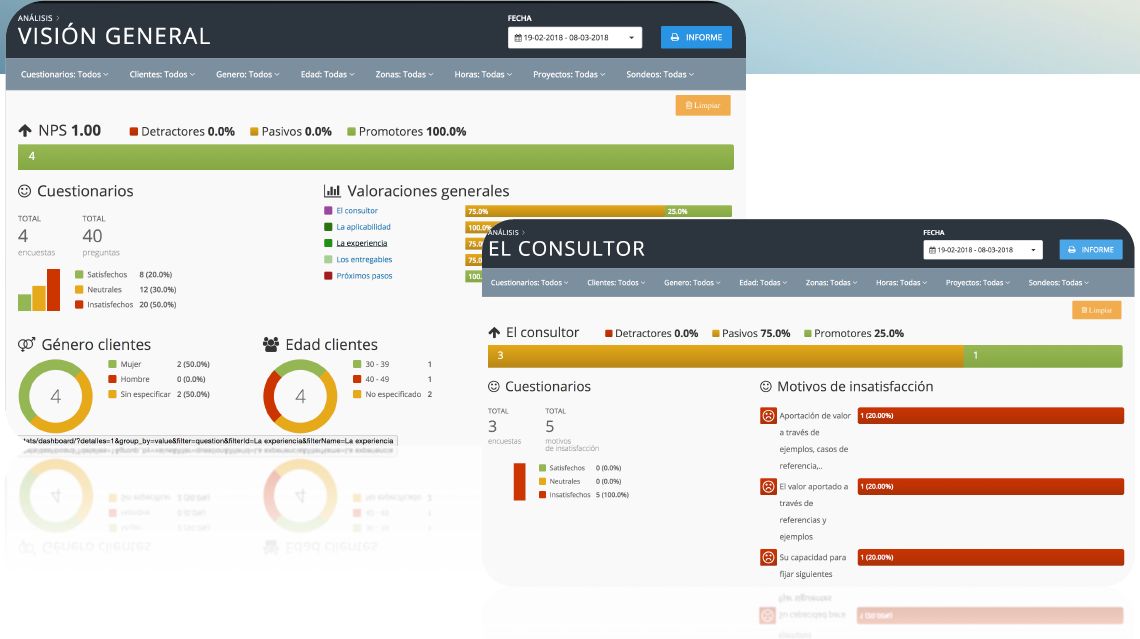Click smiley icon beside Motivos de insatisfacción
This screenshot has height=639, width=1140.
[x=766, y=387]
